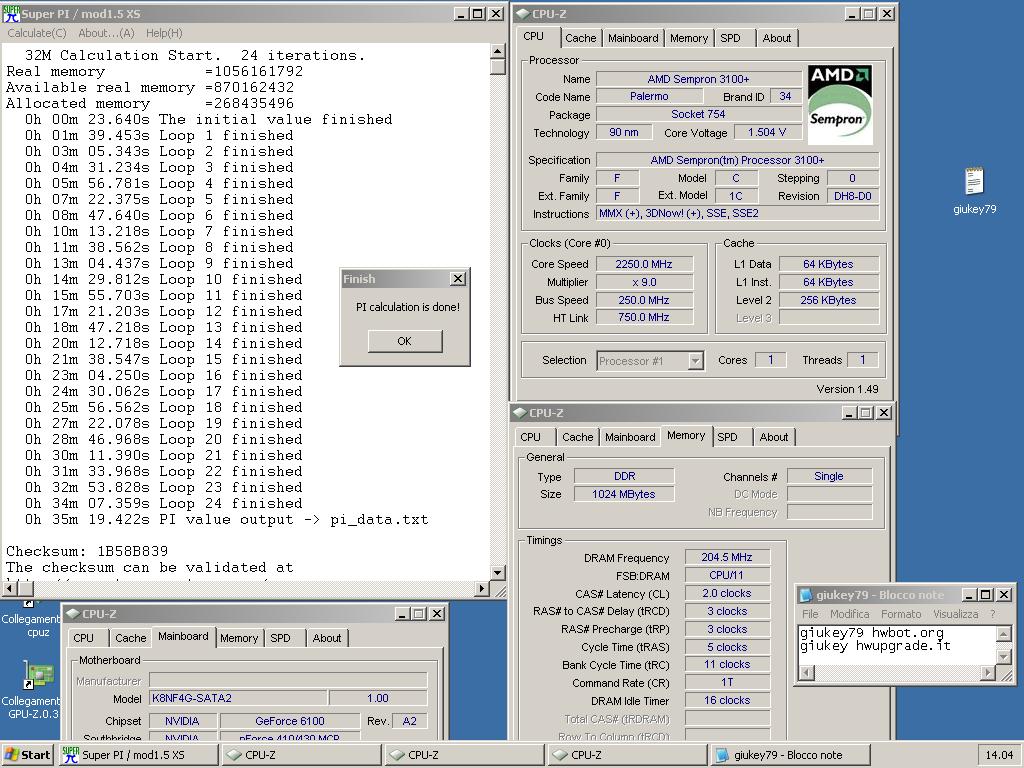
Task: Click OK in the Finish dialog
Action: pyautogui.click(x=405, y=341)
